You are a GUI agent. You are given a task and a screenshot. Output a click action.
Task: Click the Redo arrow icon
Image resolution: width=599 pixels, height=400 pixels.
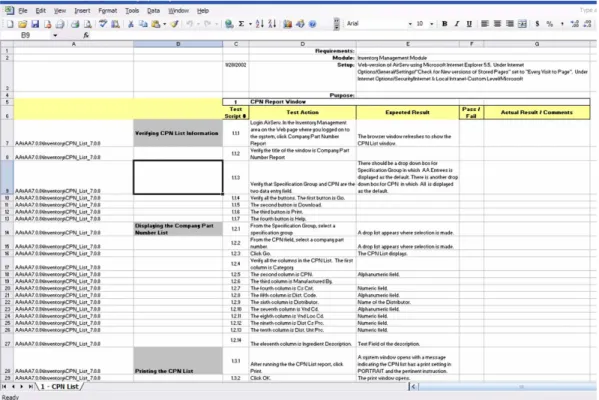point(207,24)
